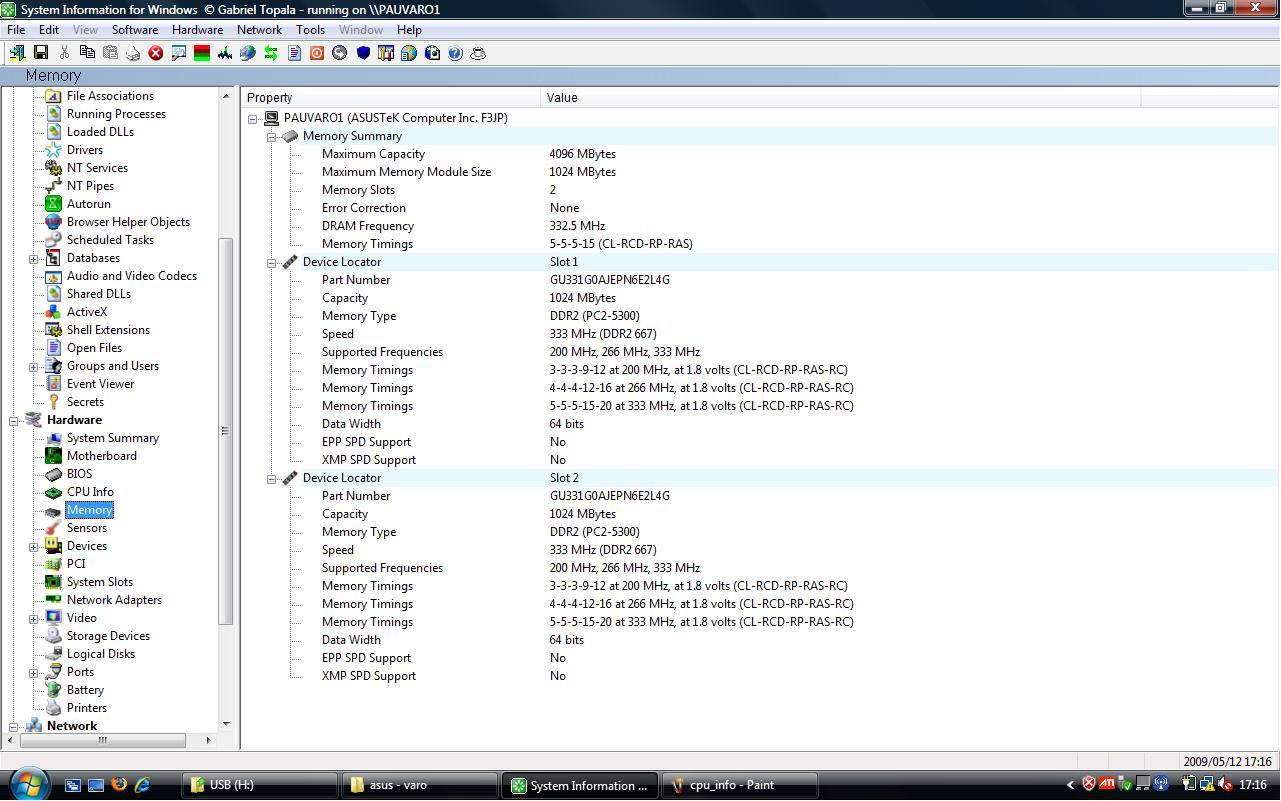Screen dimensions: 1281x801
Task: Collapse the Hardware tree section
Action: click(14, 421)
